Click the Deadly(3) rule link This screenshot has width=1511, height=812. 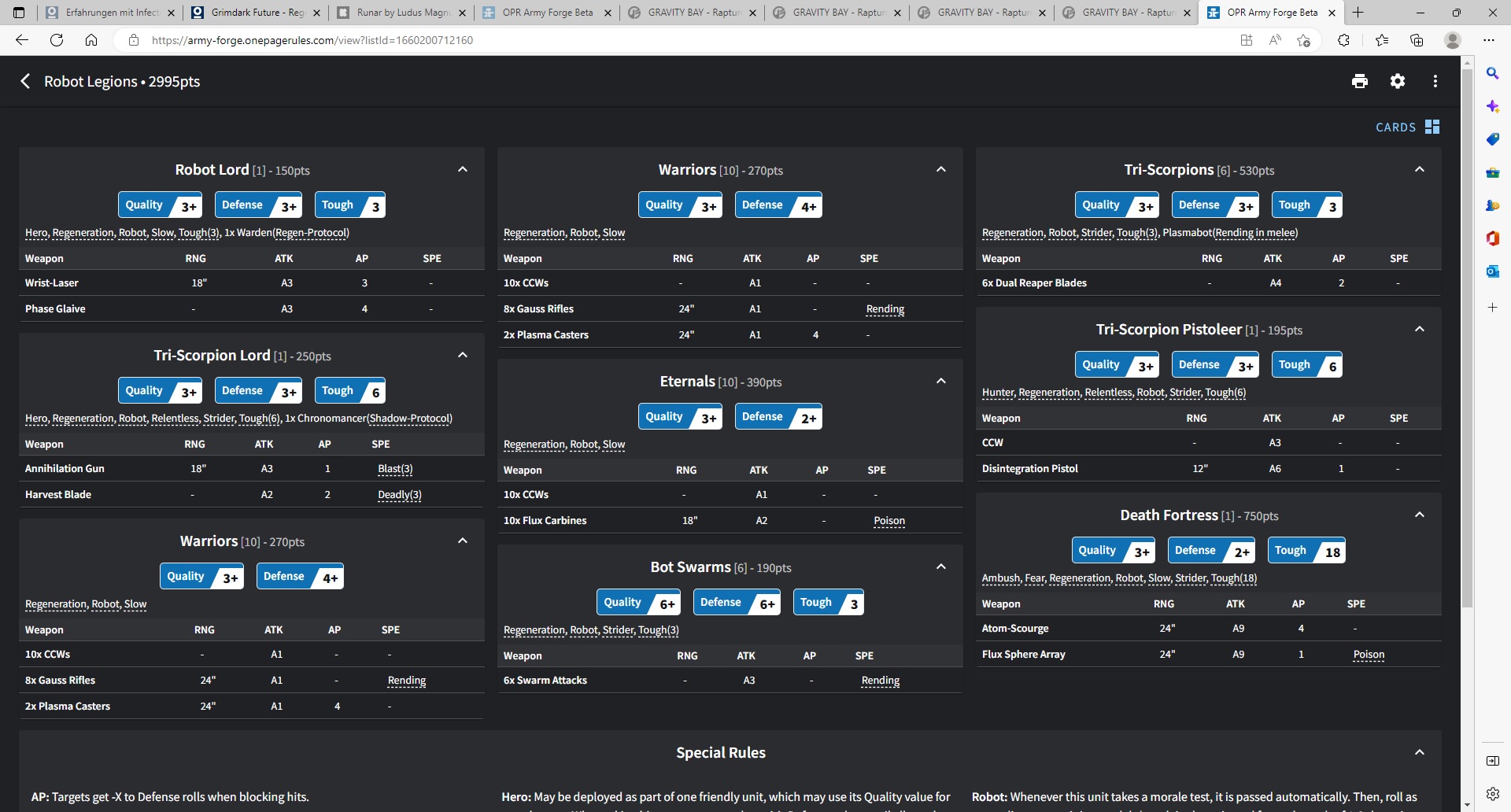(x=400, y=495)
